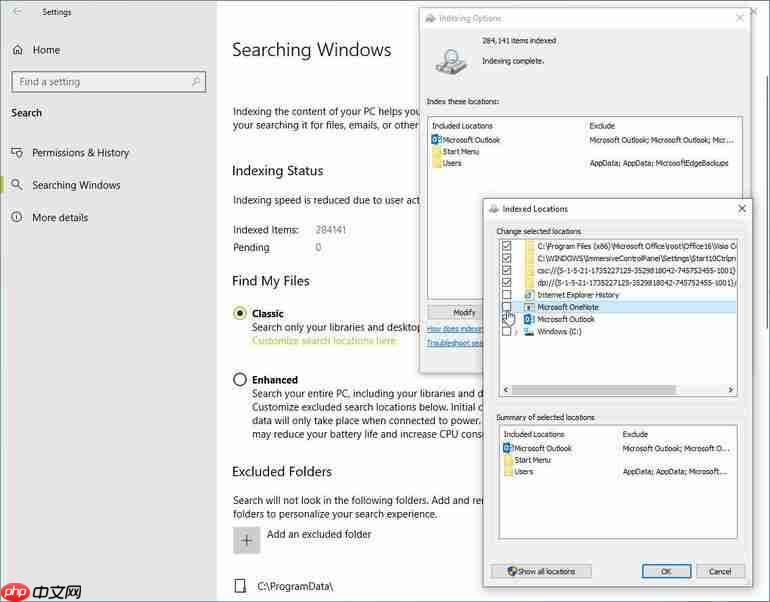This screenshot has height=602, width=770.
Task: Select the dp:// location path row
Action: pyautogui.click(x=636, y=283)
